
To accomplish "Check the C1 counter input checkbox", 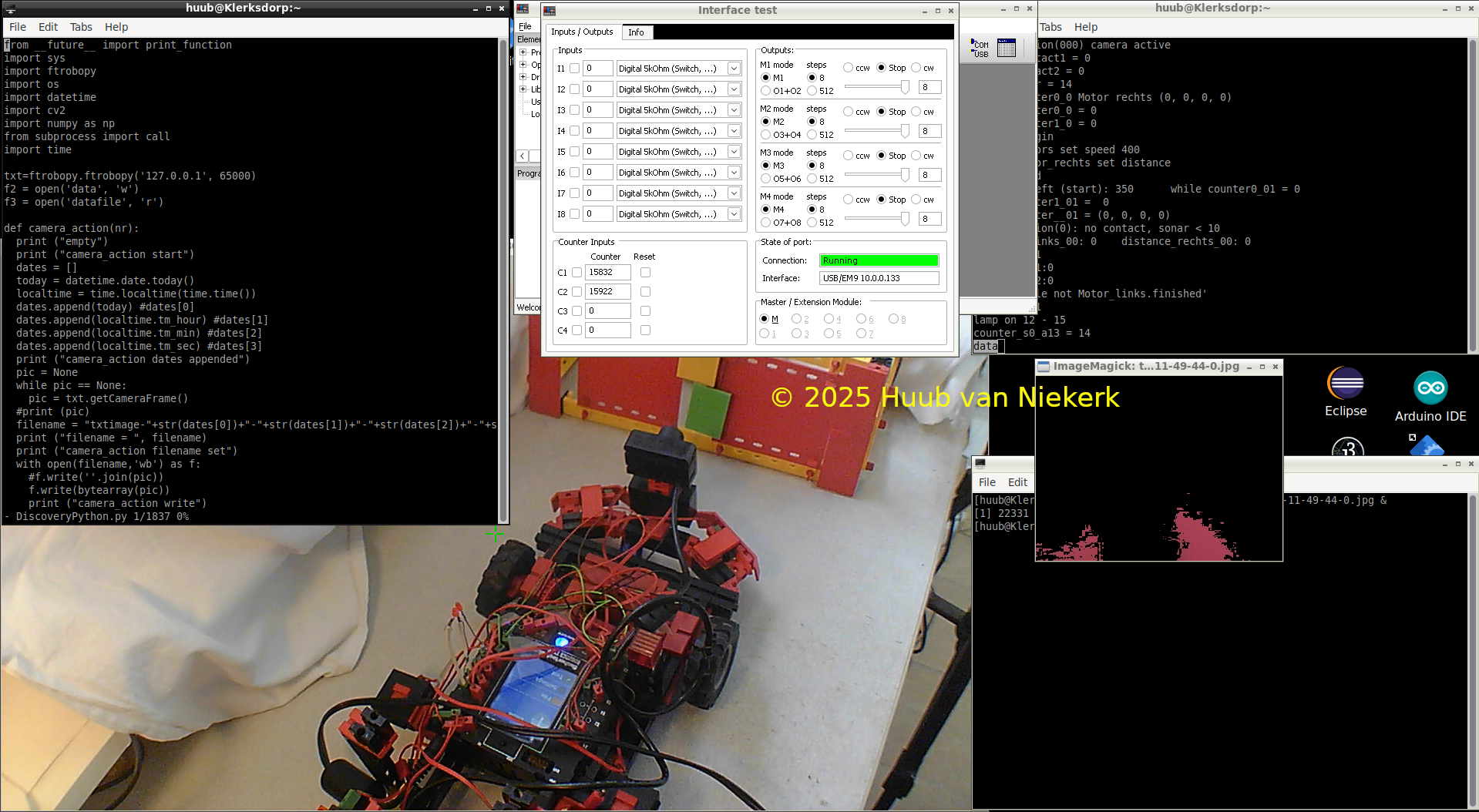I will (576, 273).
